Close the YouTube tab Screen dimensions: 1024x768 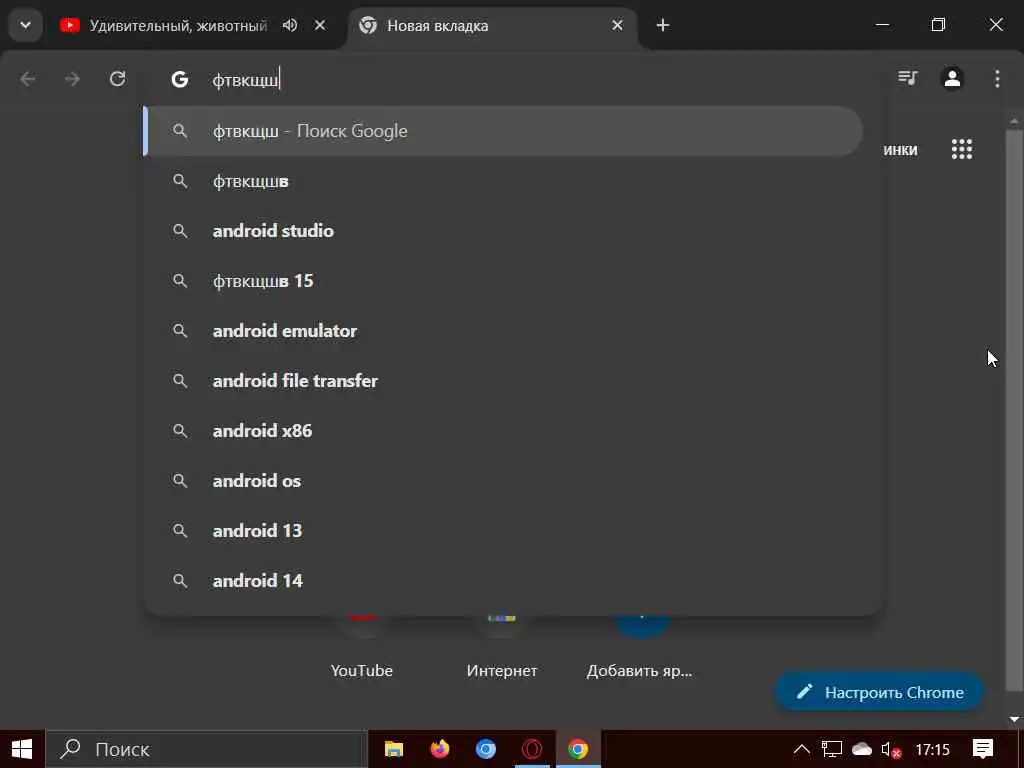(320, 25)
